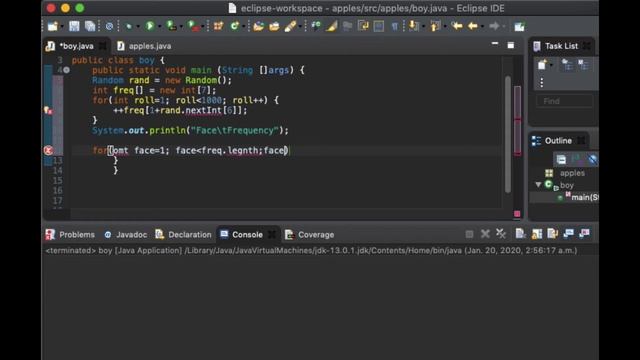The image size is (640, 360).
Task: Open the New wizard dropdown arrow
Action: pyautogui.click(x=62, y=27)
